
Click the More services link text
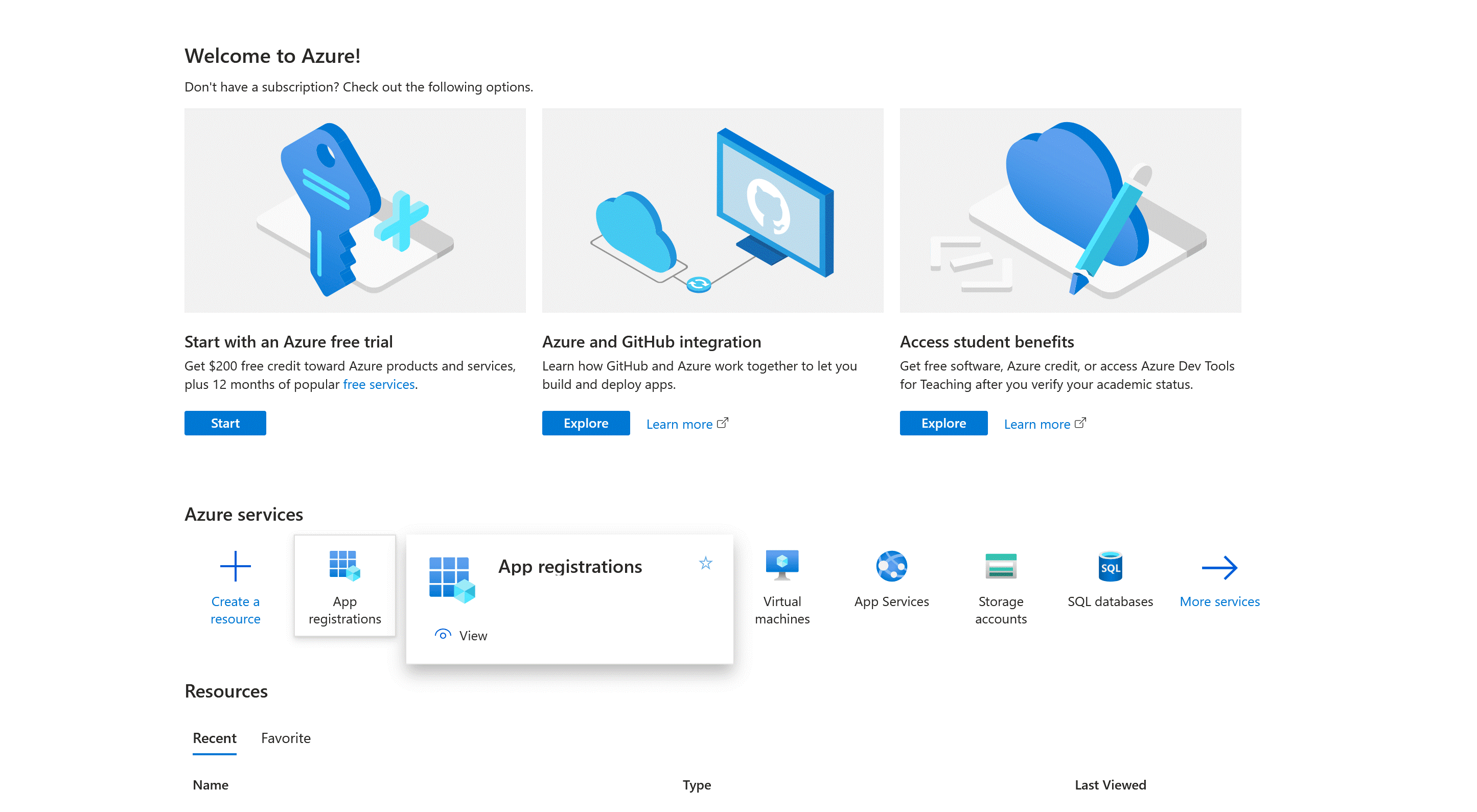point(1219,601)
